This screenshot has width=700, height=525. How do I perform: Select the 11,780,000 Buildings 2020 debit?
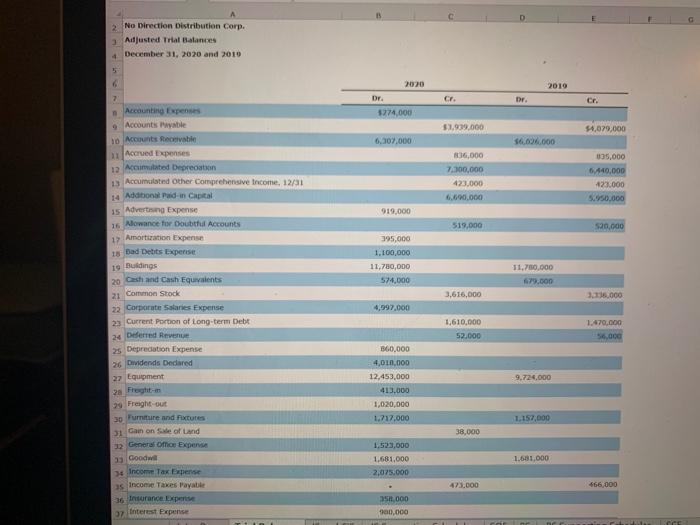(390, 267)
